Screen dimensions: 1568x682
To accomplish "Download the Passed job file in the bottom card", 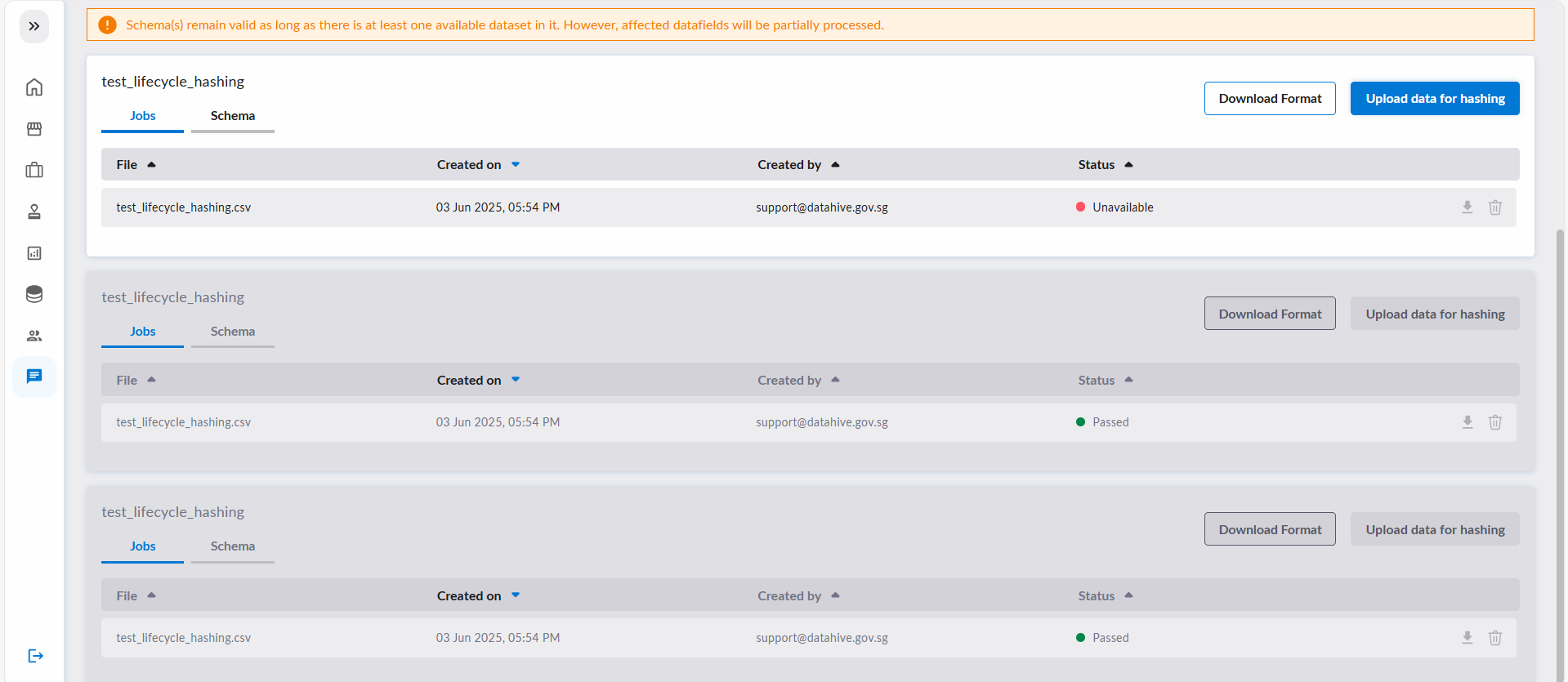I will [1467, 638].
